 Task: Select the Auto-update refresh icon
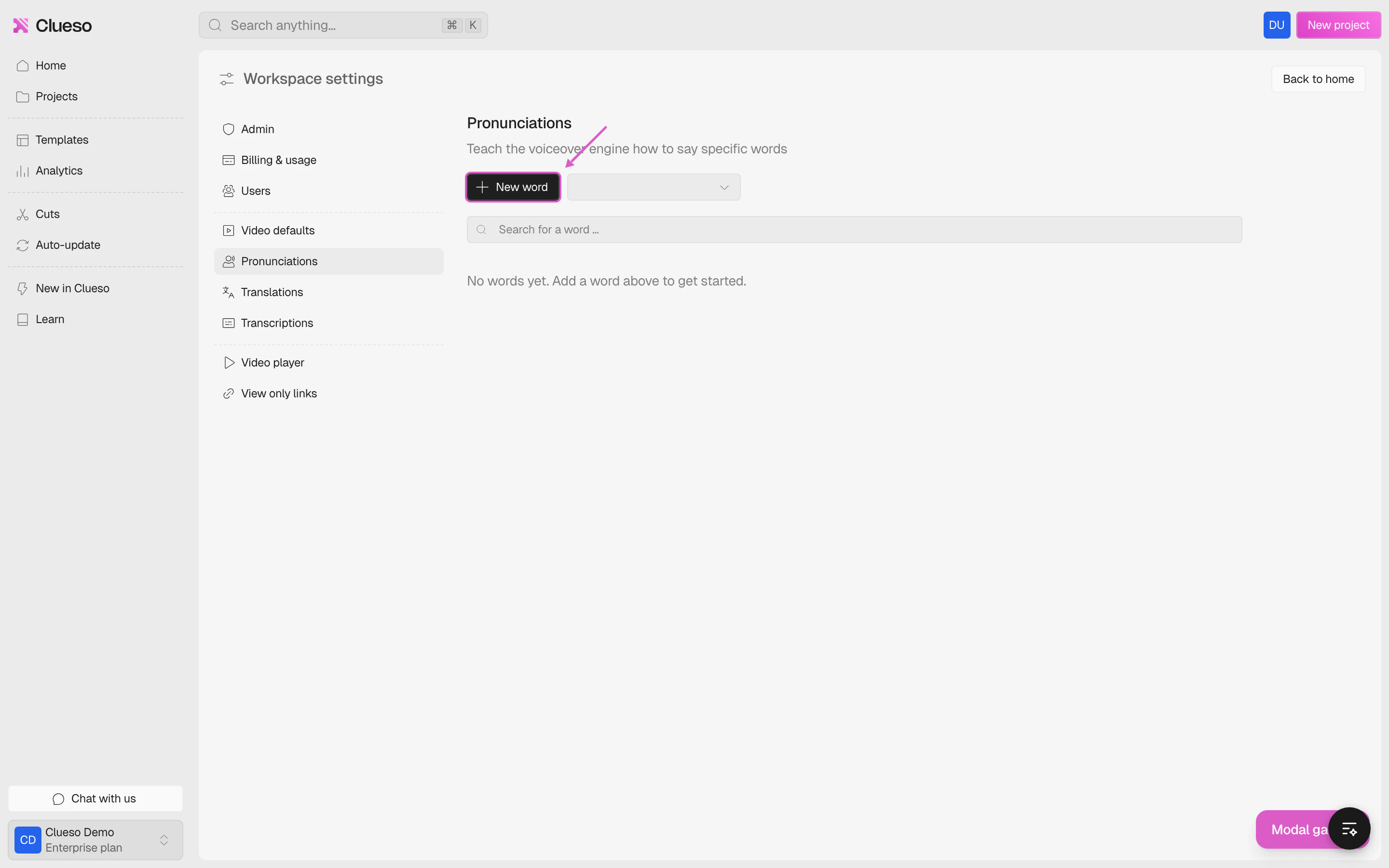(22, 244)
